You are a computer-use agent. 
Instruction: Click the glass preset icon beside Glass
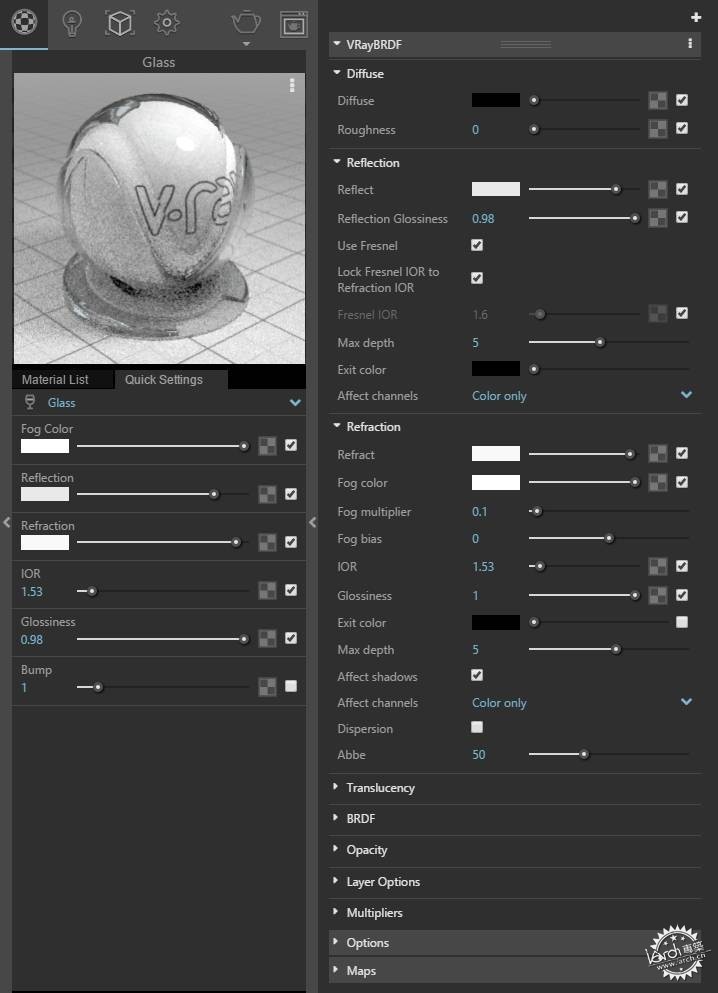[29, 402]
